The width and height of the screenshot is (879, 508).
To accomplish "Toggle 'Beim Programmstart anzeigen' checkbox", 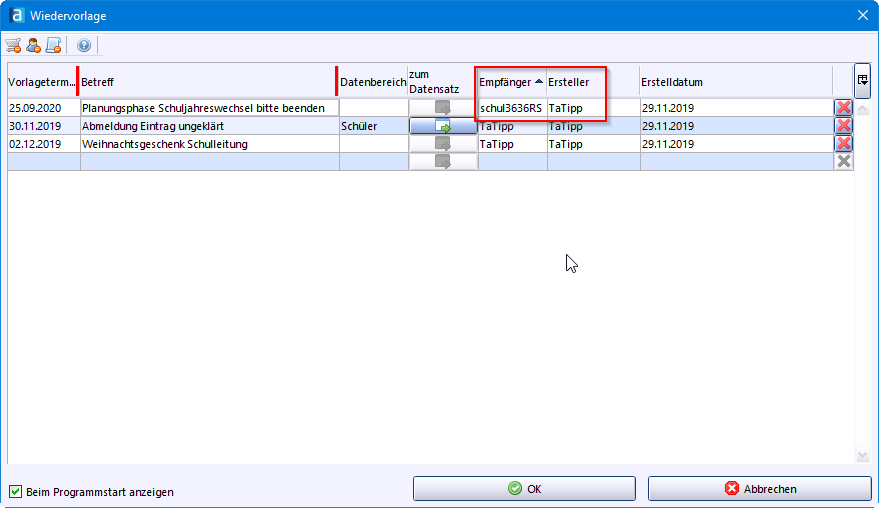I will pyautogui.click(x=15, y=491).
